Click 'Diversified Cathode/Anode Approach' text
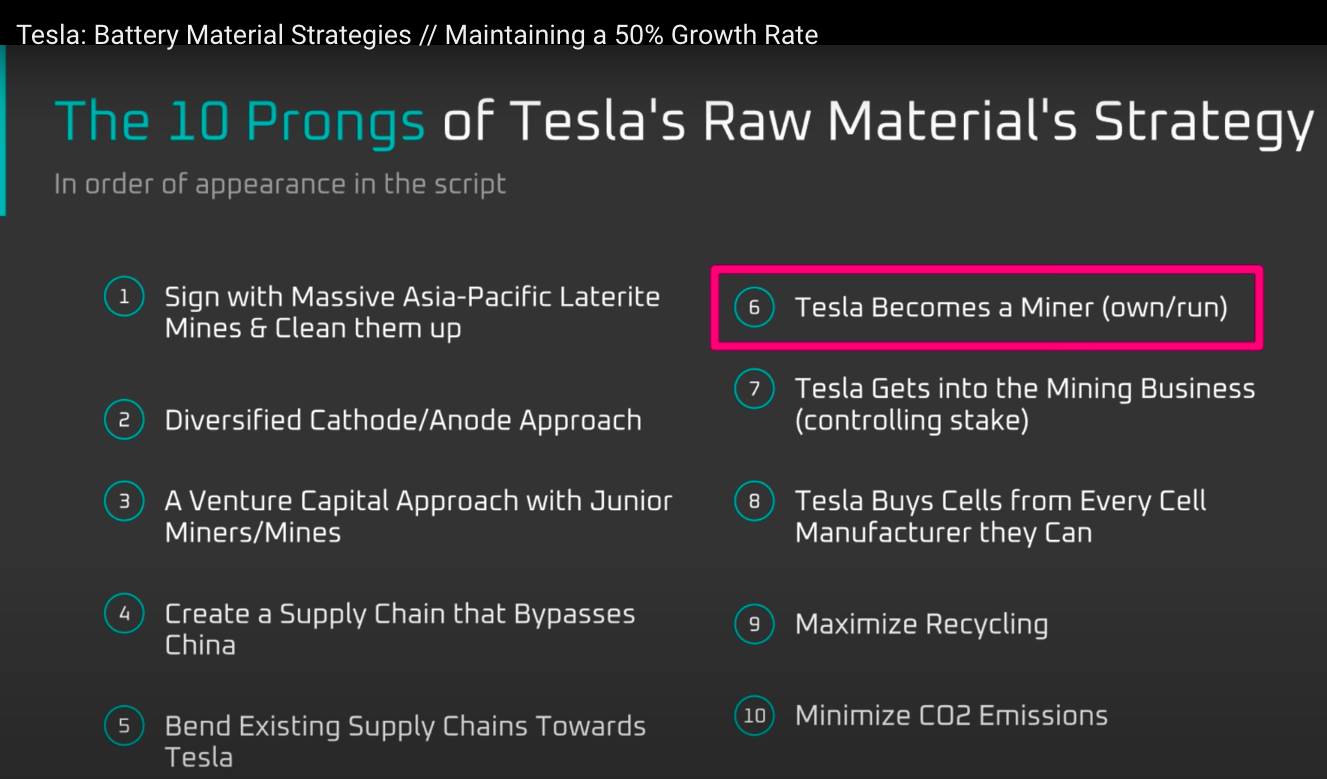Screen dimensions: 1327x779 click(403, 420)
